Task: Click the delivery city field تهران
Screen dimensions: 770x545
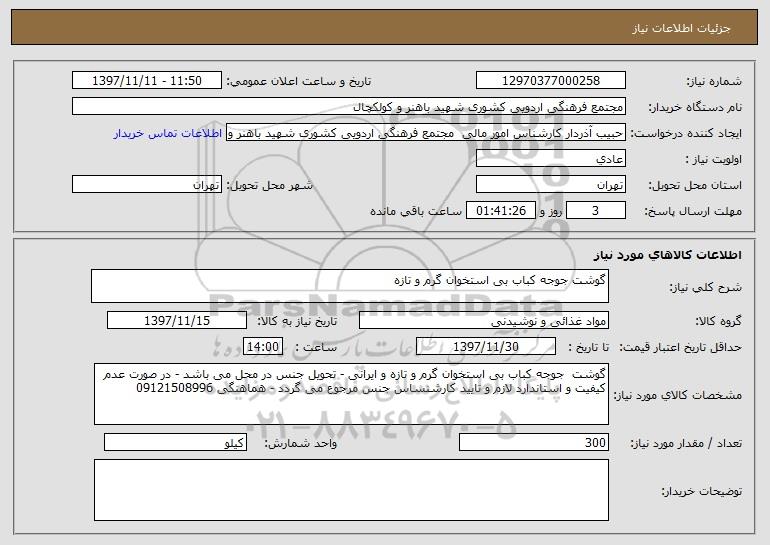Action: point(146,185)
